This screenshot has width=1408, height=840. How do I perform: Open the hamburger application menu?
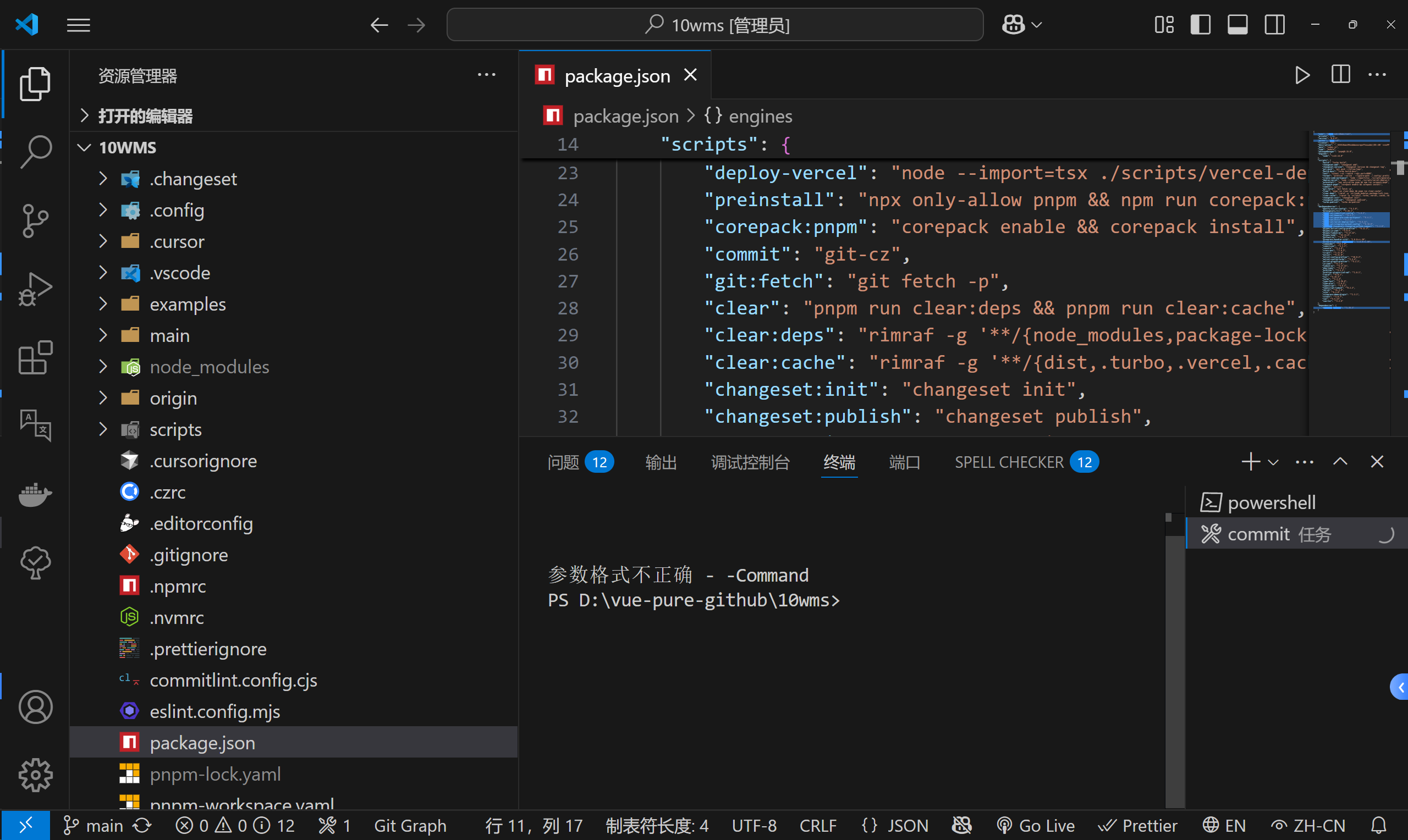78,25
